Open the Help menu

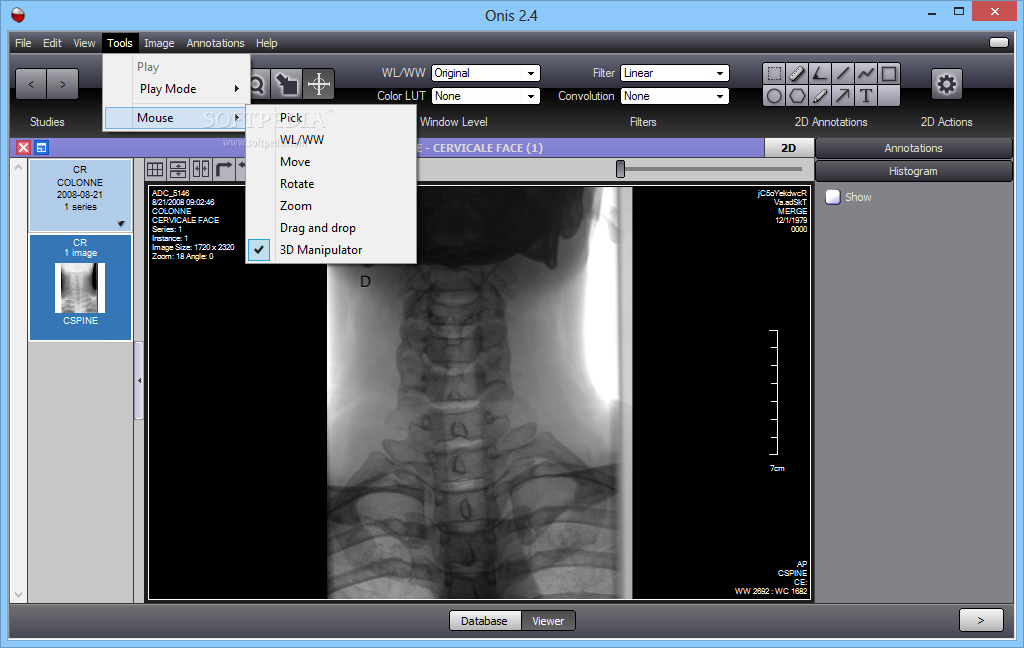(266, 43)
